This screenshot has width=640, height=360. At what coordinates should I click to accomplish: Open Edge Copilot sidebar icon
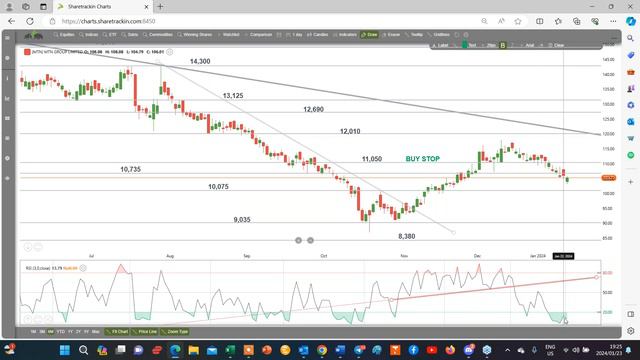click(x=631, y=21)
